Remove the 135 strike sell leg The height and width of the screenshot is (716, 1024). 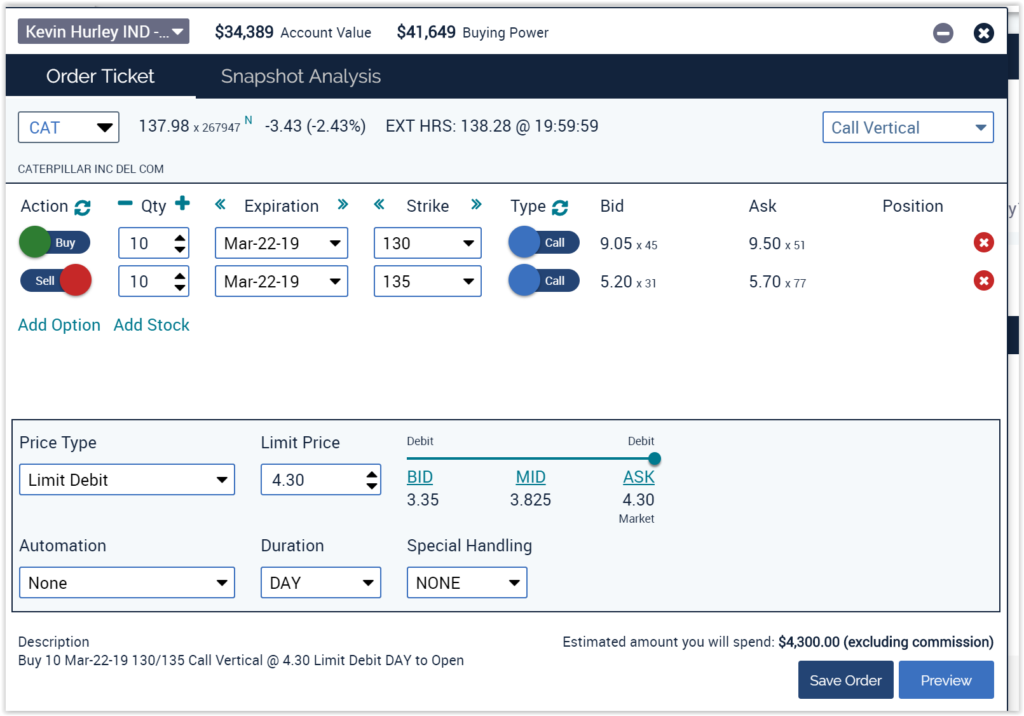point(984,281)
